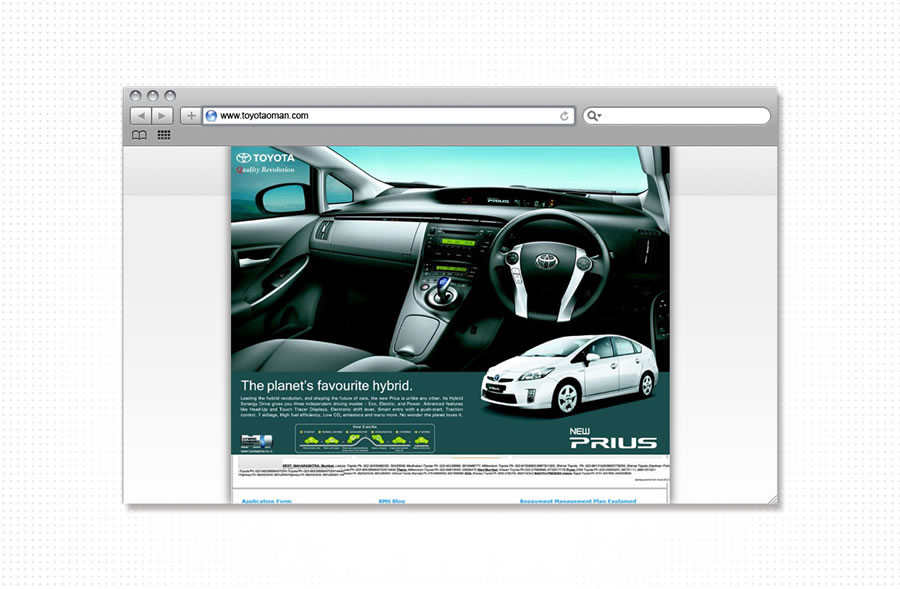Focus the browser search field

pyautogui.click(x=677, y=116)
